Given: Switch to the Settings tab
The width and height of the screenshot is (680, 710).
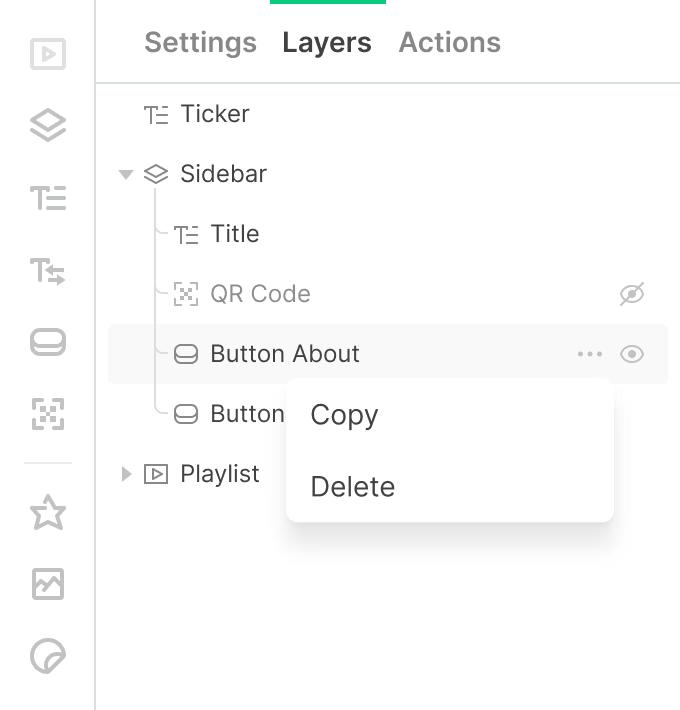Looking at the screenshot, I should pyautogui.click(x=201, y=43).
